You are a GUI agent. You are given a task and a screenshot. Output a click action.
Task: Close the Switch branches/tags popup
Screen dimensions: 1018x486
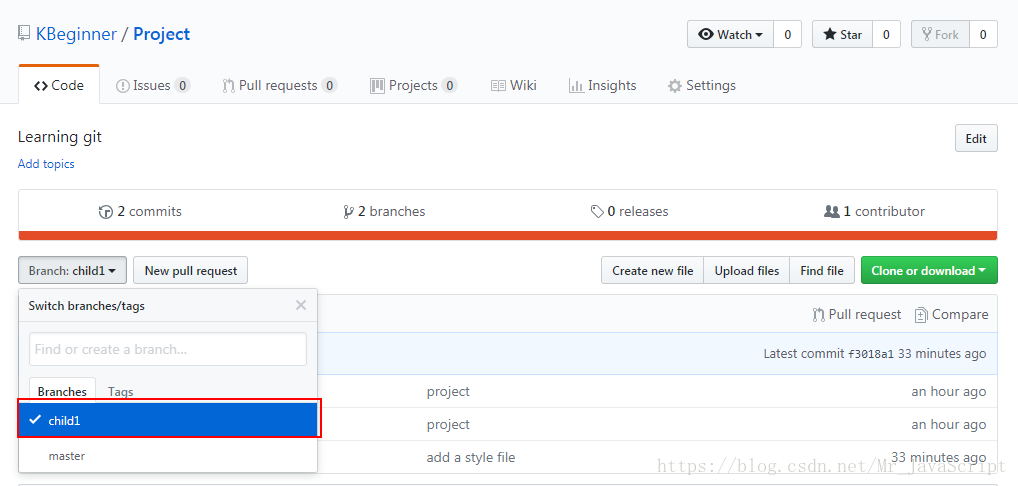pyautogui.click(x=301, y=305)
